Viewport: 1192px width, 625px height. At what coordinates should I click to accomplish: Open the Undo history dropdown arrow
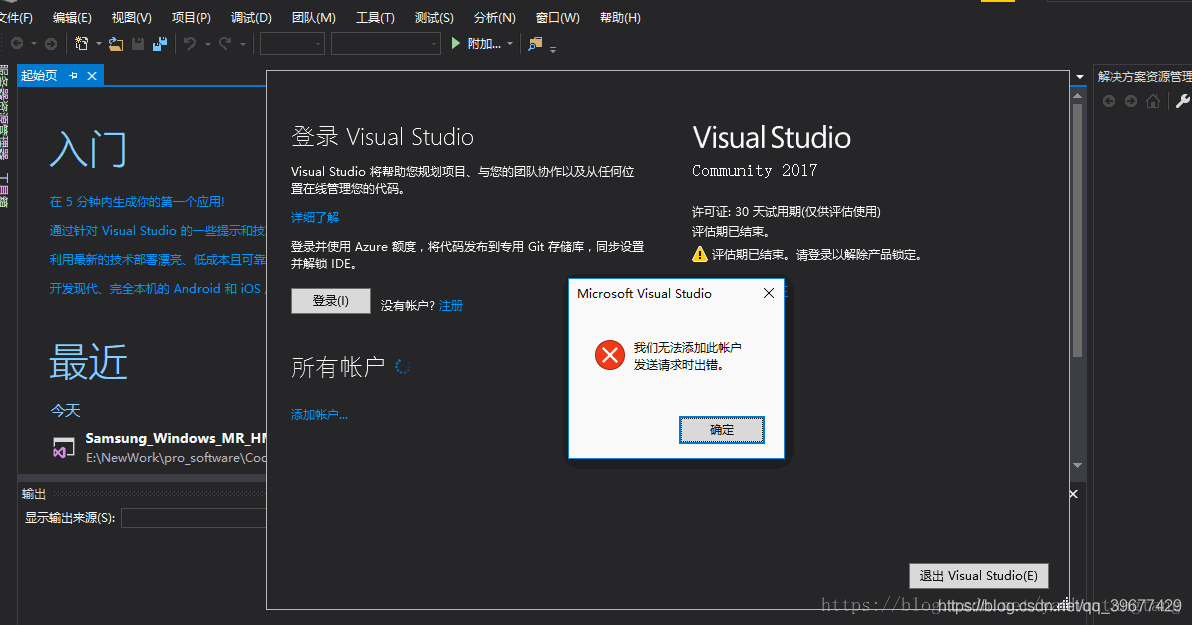click(x=208, y=44)
